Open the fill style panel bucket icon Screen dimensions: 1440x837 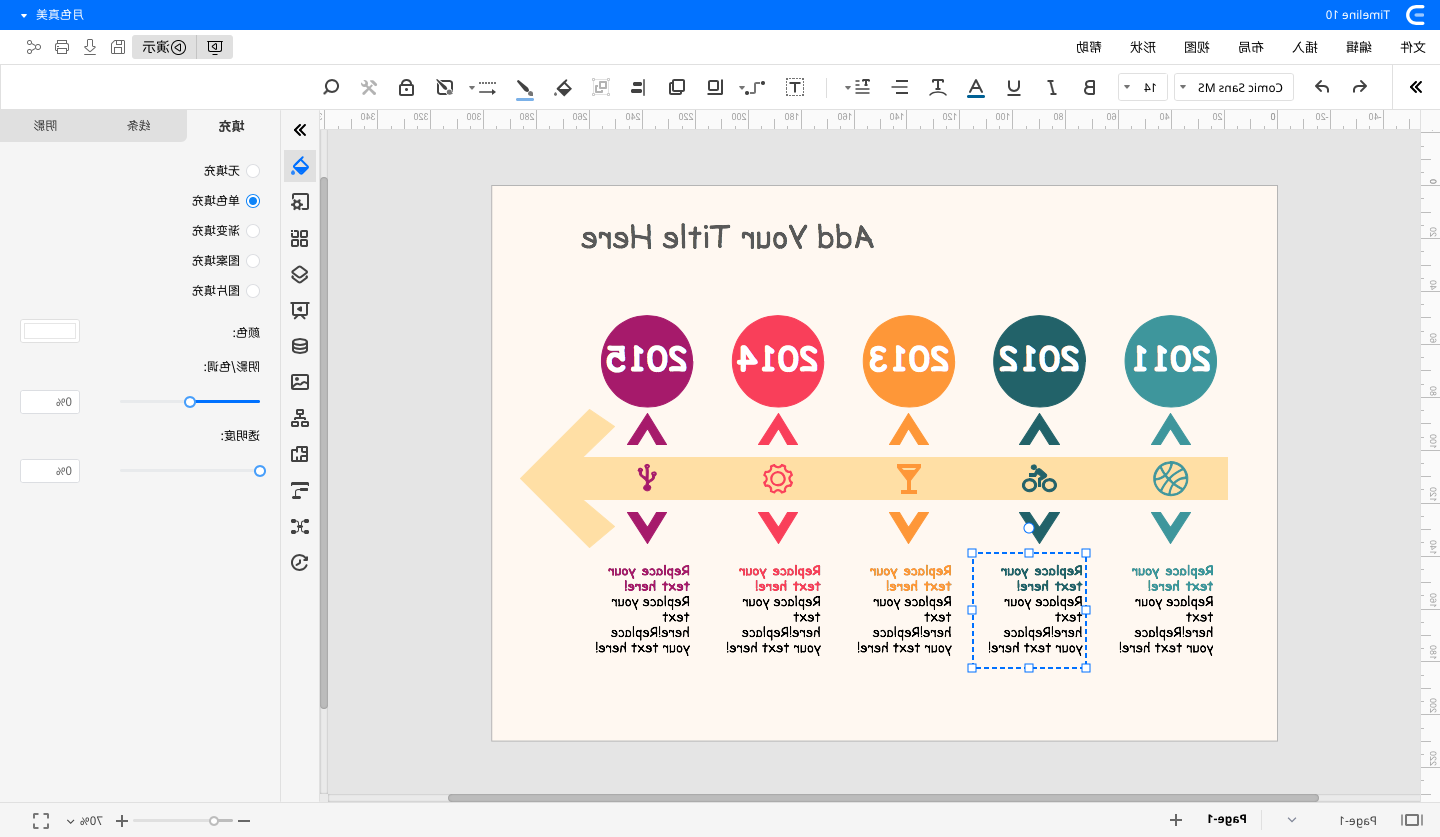299,165
